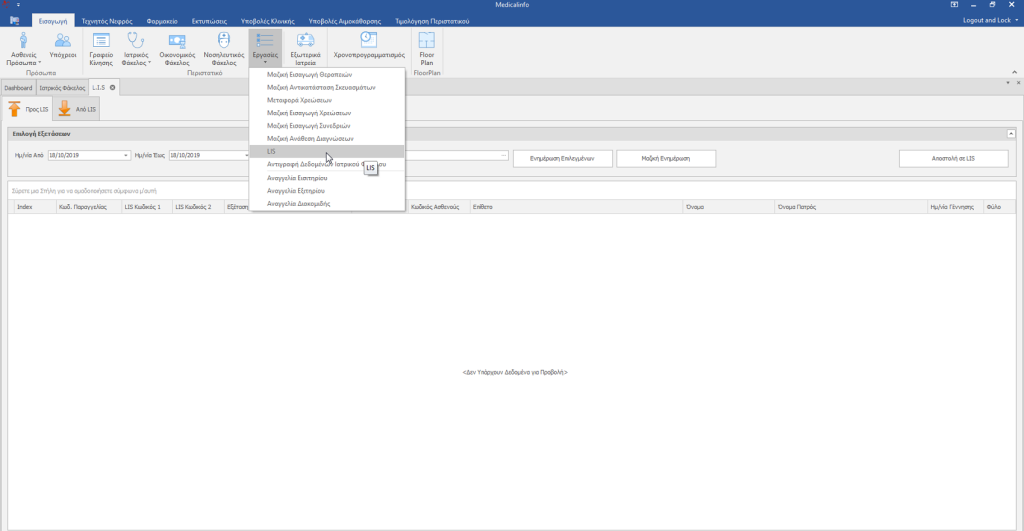The image size is (1024, 531).
Task: Click the Εξωτερικά Ιατρεία ambulance icon
Action: [305, 42]
